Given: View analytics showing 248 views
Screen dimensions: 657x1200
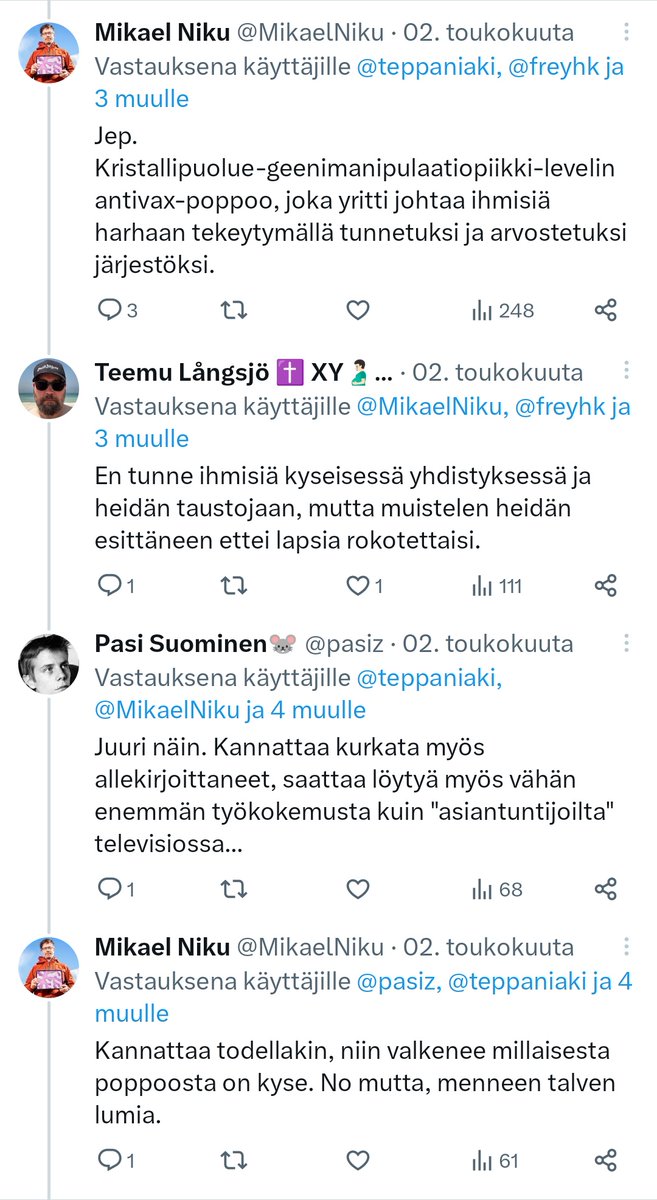Looking at the screenshot, I should pyautogui.click(x=503, y=311).
